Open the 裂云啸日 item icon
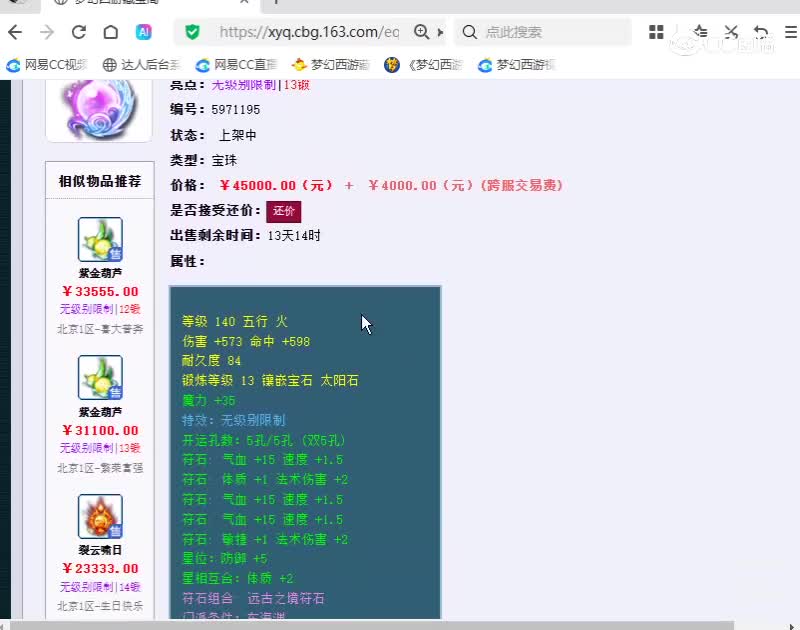The width and height of the screenshot is (800, 630). tap(100, 516)
